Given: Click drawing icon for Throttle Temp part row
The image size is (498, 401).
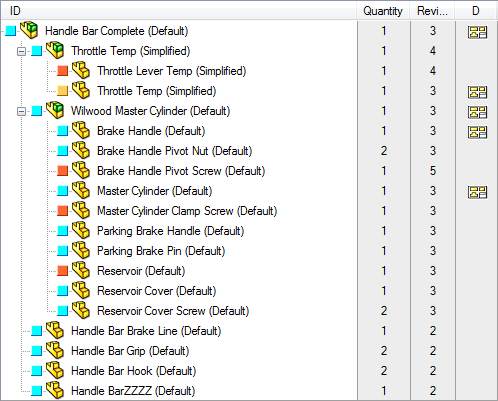Looking at the screenshot, I should pos(477,92).
